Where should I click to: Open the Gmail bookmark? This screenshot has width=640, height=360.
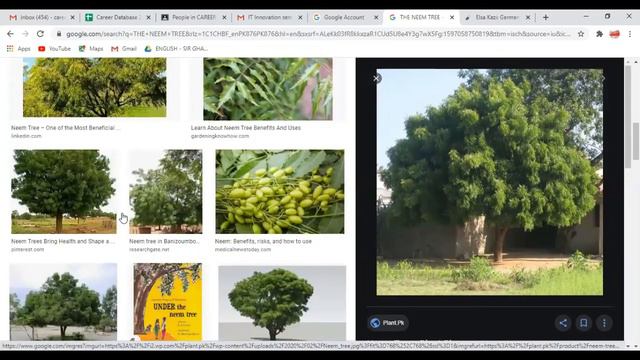coord(124,49)
